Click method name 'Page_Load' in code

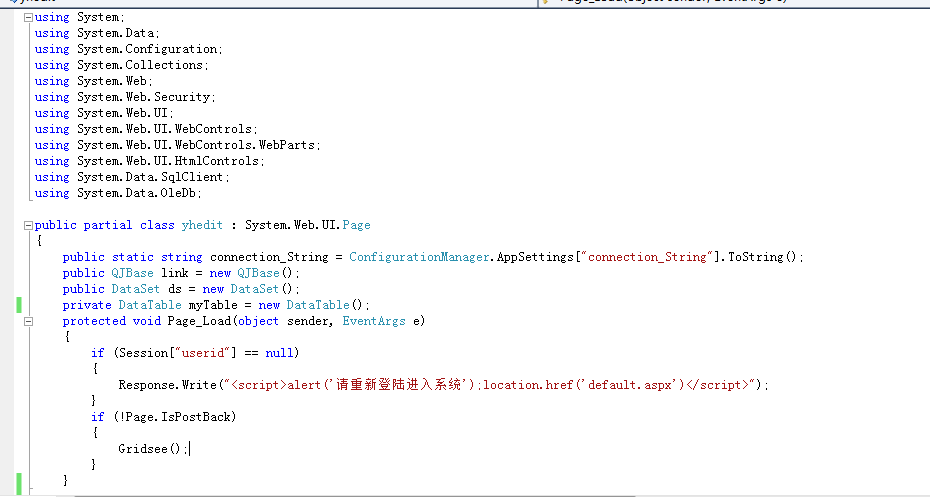[199, 321]
